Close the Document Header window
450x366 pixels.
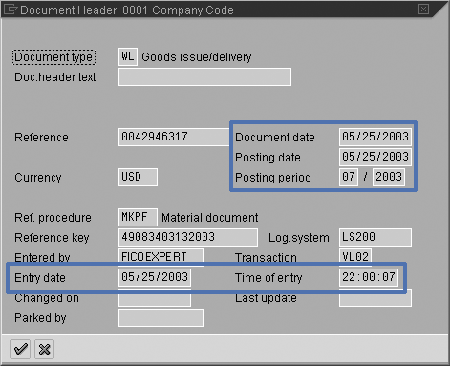tap(423, 9)
